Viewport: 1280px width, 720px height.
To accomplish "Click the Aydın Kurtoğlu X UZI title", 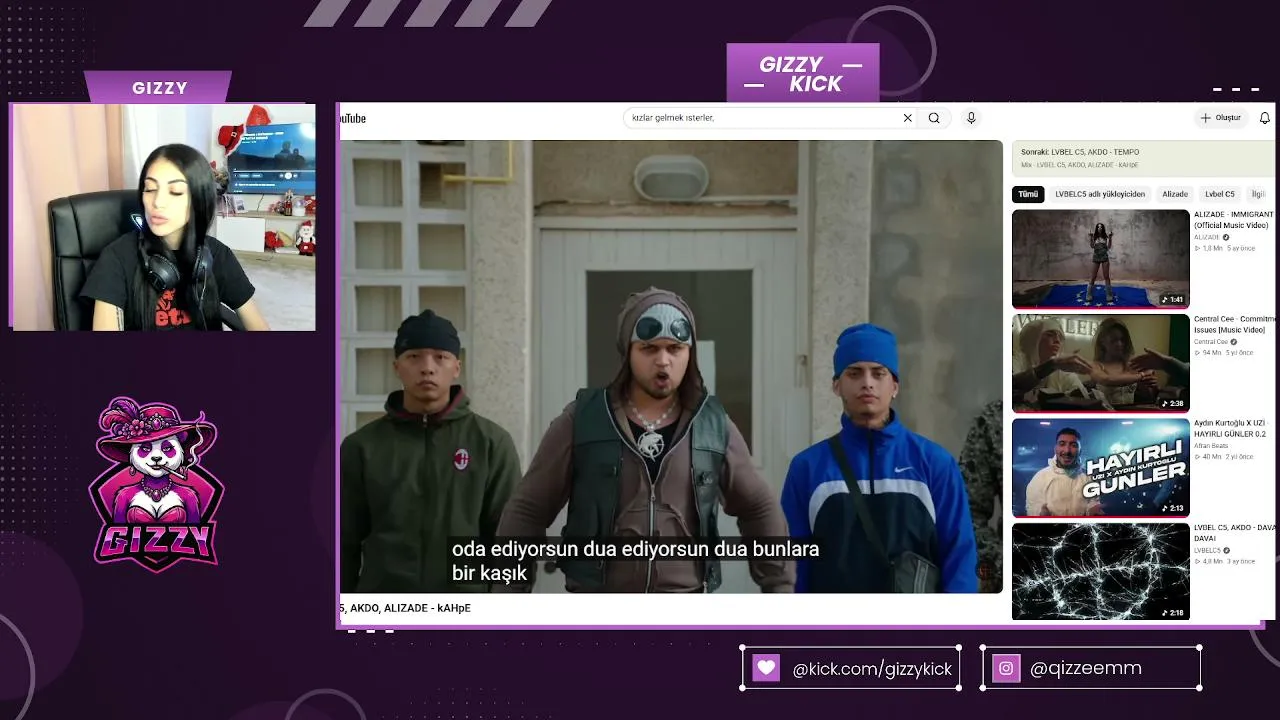I will click(x=1230, y=428).
